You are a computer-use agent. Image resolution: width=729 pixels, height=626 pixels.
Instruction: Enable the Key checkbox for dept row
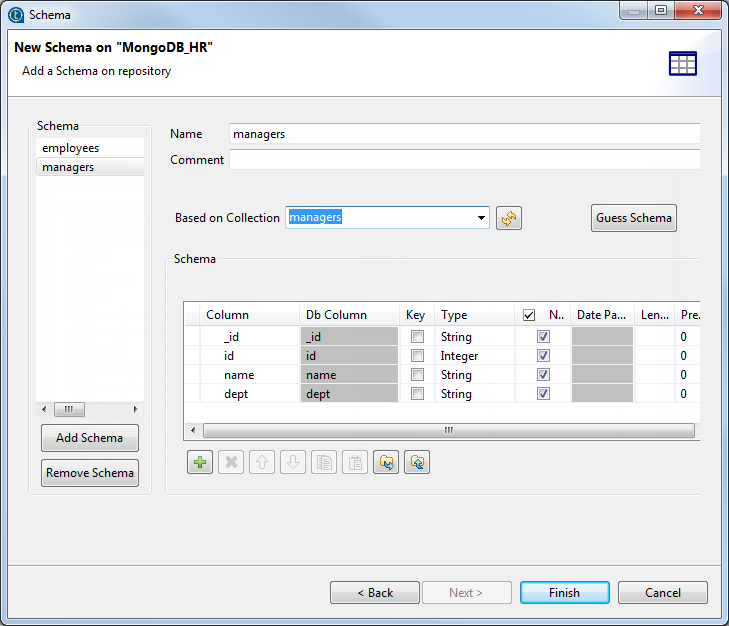417,394
